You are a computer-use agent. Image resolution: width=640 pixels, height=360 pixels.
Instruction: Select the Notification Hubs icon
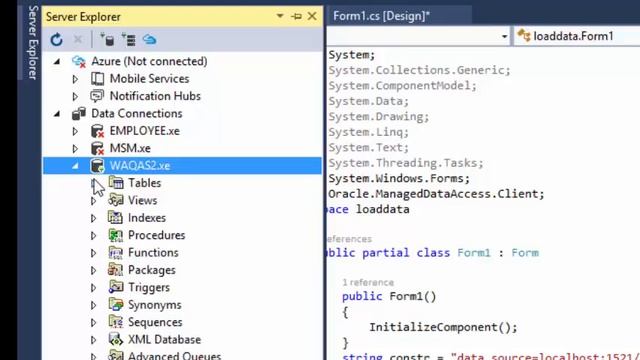97,96
